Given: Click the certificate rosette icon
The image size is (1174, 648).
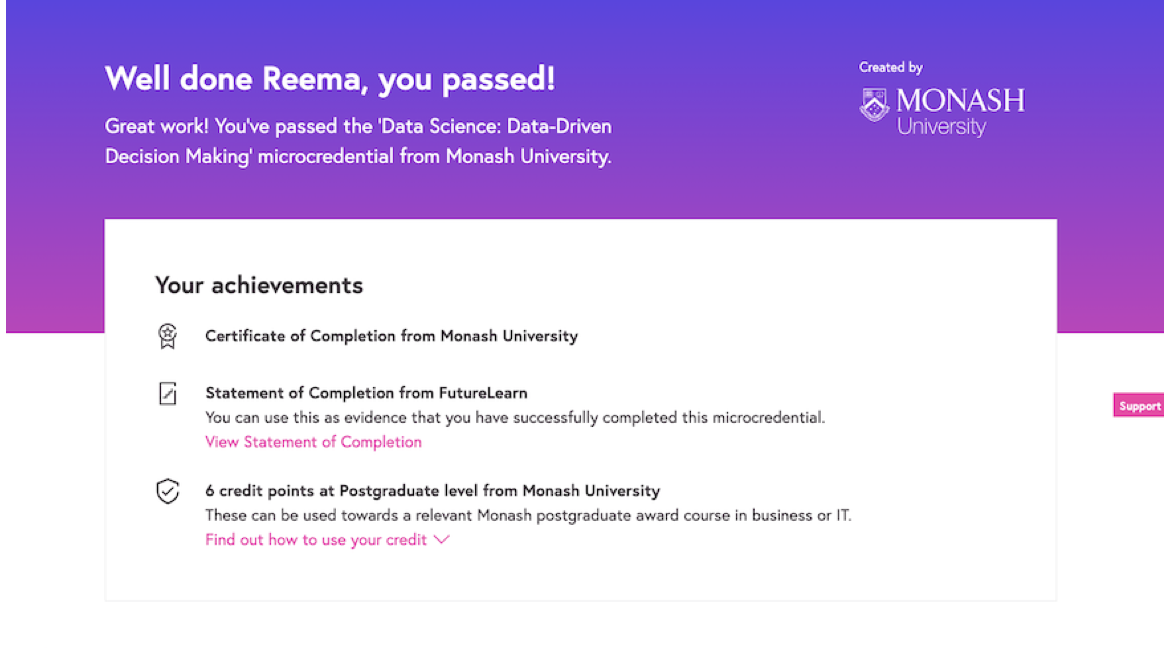Looking at the screenshot, I should [x=168, y=337].
